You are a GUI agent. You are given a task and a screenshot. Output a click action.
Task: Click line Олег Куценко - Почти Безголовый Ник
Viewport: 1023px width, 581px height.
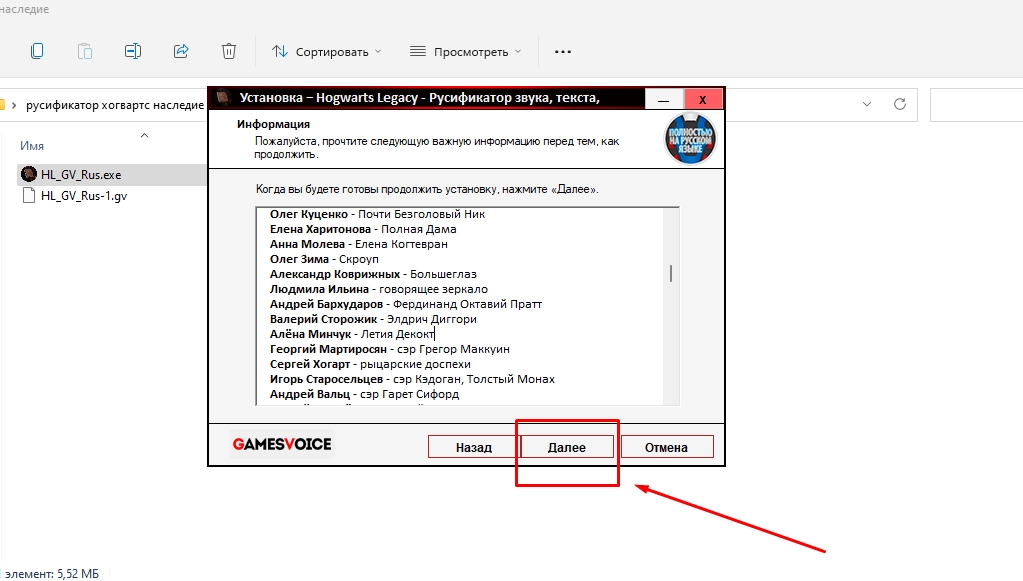coord(377,214)
